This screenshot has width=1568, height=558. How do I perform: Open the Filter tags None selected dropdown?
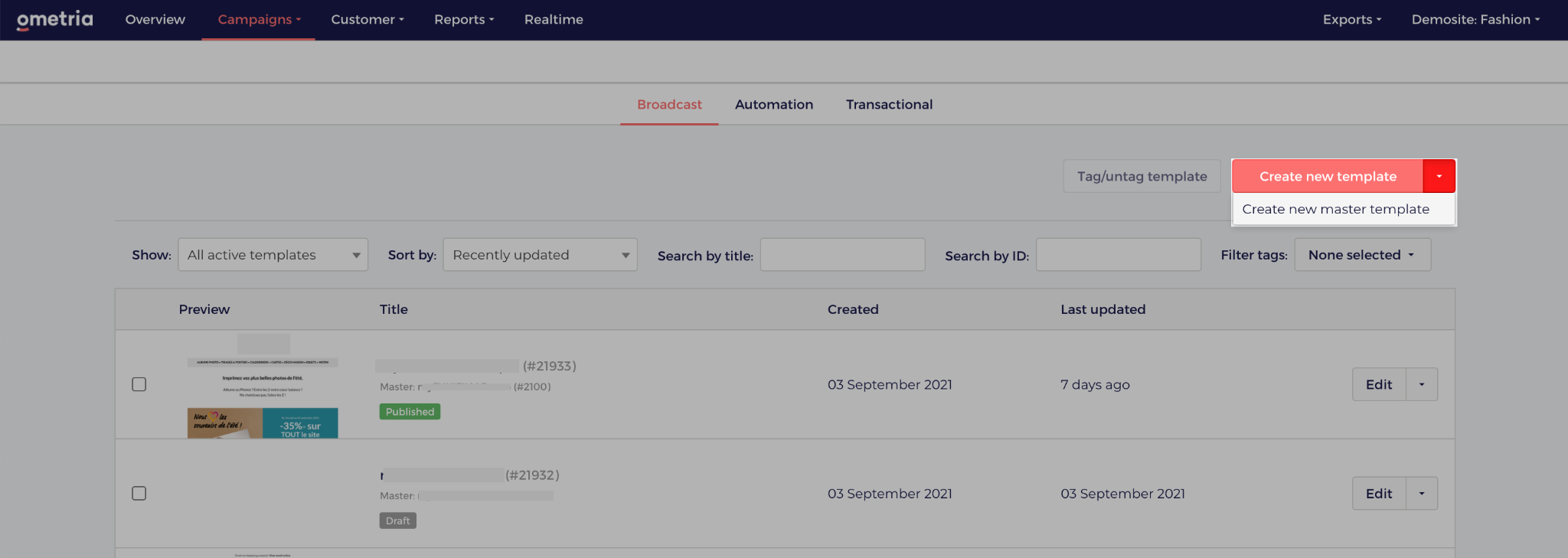click(1362, 255)
